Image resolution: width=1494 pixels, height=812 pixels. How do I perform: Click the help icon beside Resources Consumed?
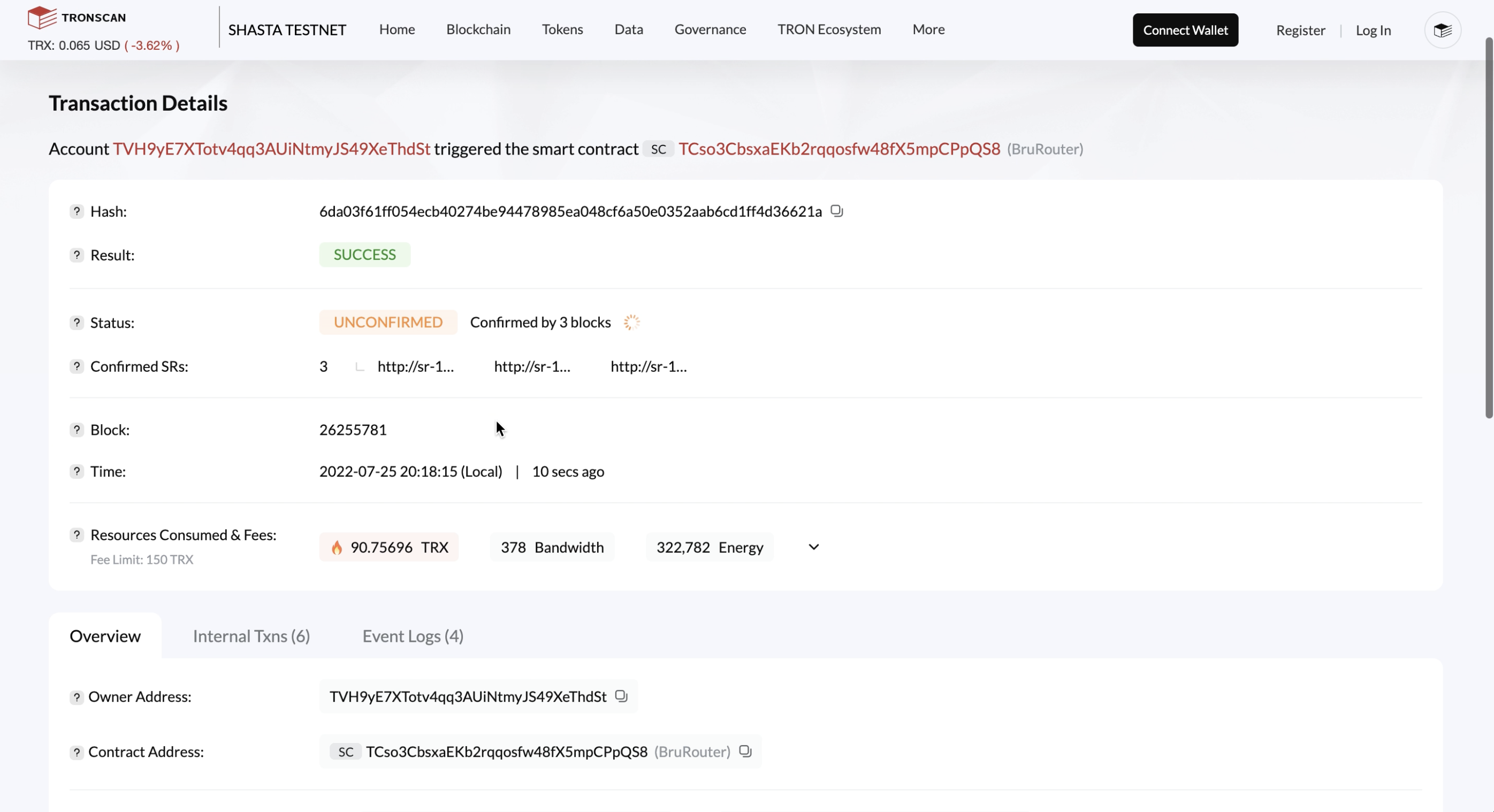pos(77,535)
